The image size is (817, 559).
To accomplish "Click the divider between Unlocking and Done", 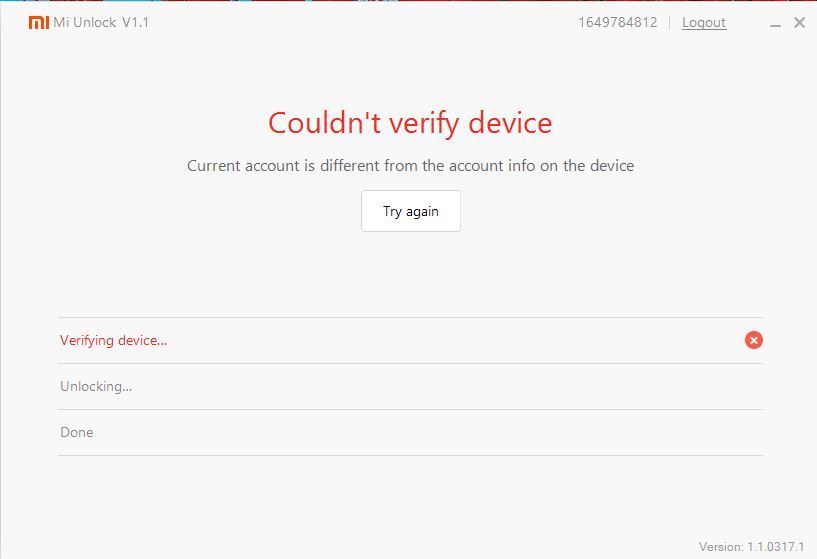I will 410,409.
